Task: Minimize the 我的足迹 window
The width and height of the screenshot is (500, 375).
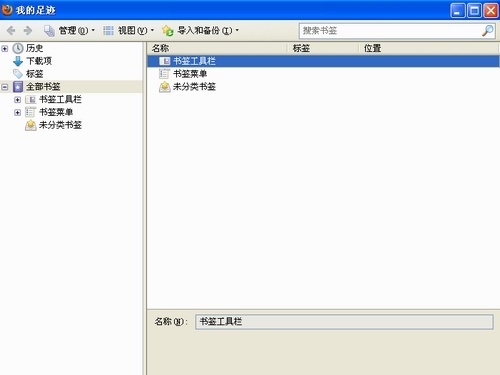Action: pos(458,10)
